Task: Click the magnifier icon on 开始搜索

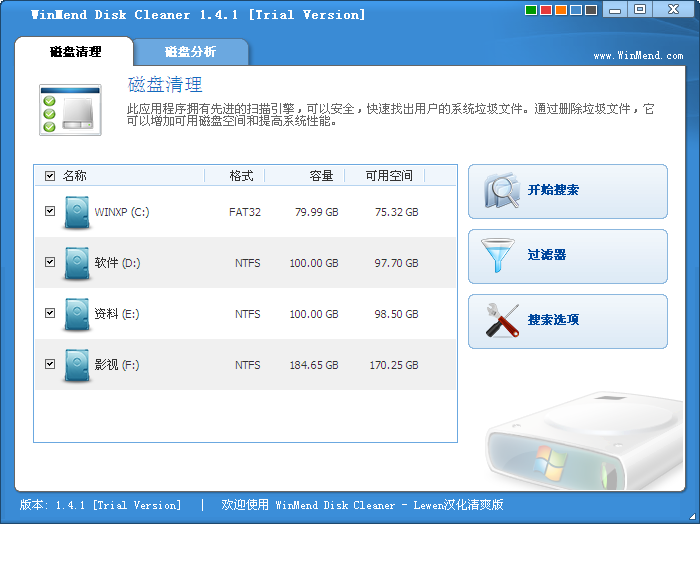Action: (502, 191)
